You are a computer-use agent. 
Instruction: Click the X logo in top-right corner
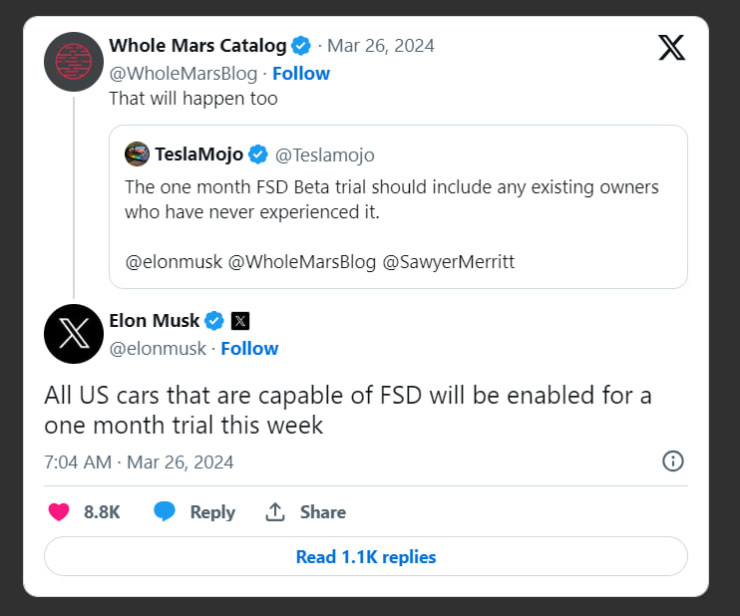(x=672, y=47)
